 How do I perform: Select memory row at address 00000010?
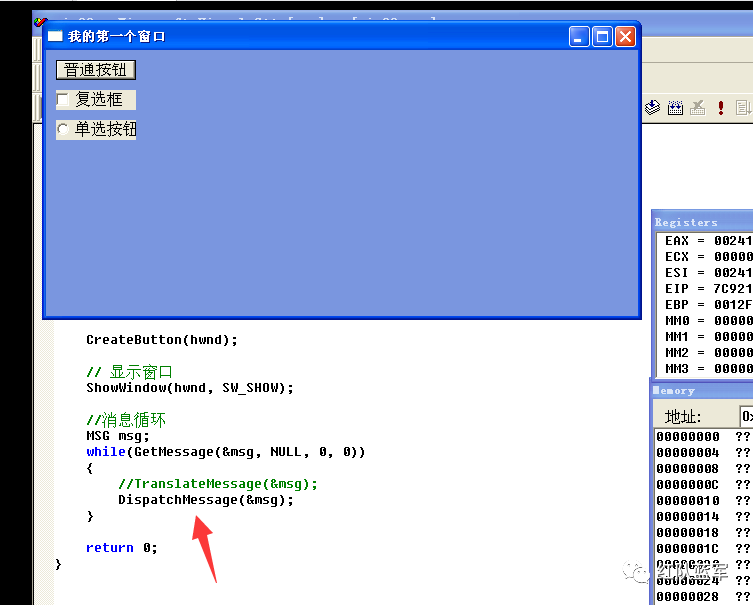click(x=704, y=500)
